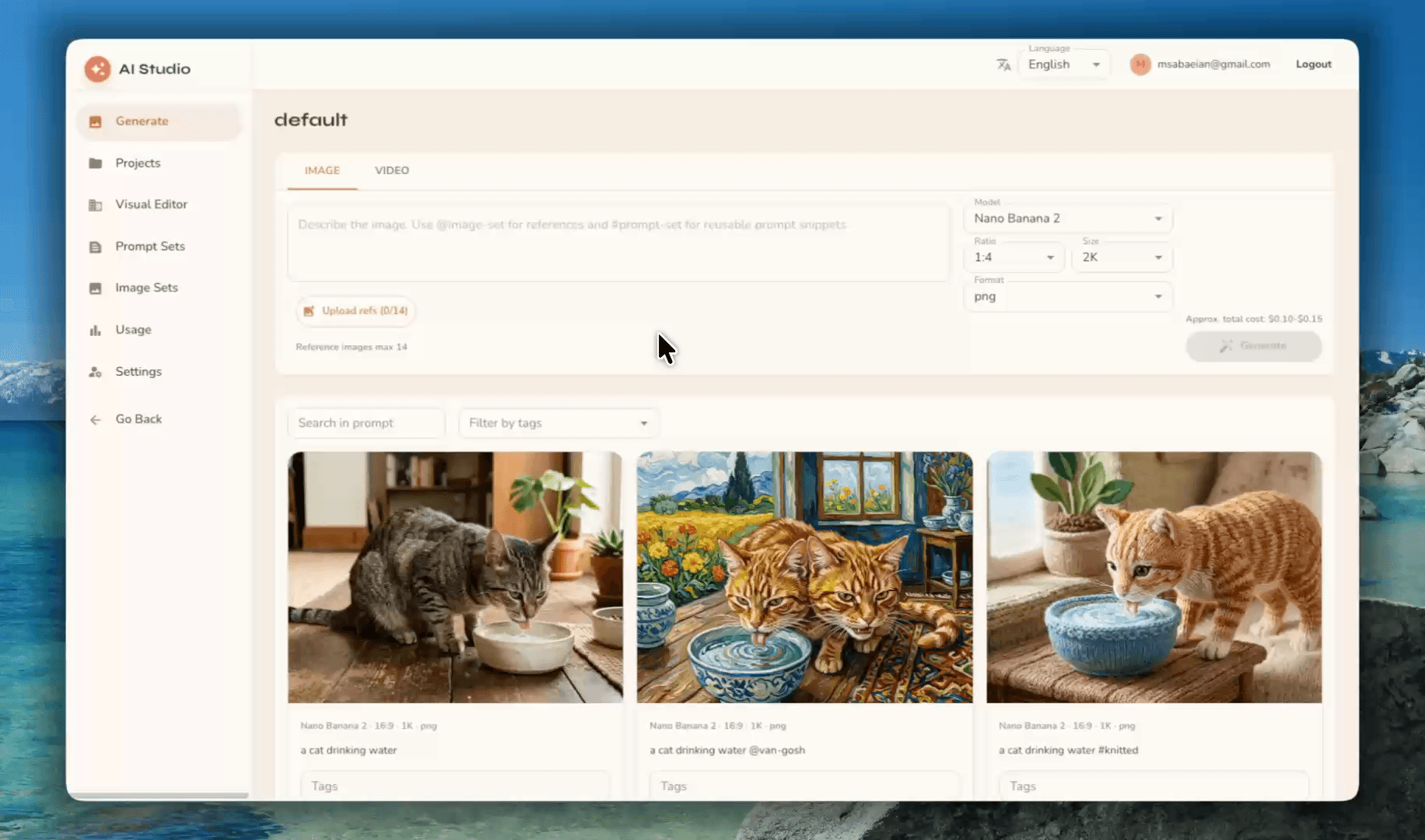Click the language translate icon
The image size is (1425, 840).
pyautogui.click(x=1004, y=65)
